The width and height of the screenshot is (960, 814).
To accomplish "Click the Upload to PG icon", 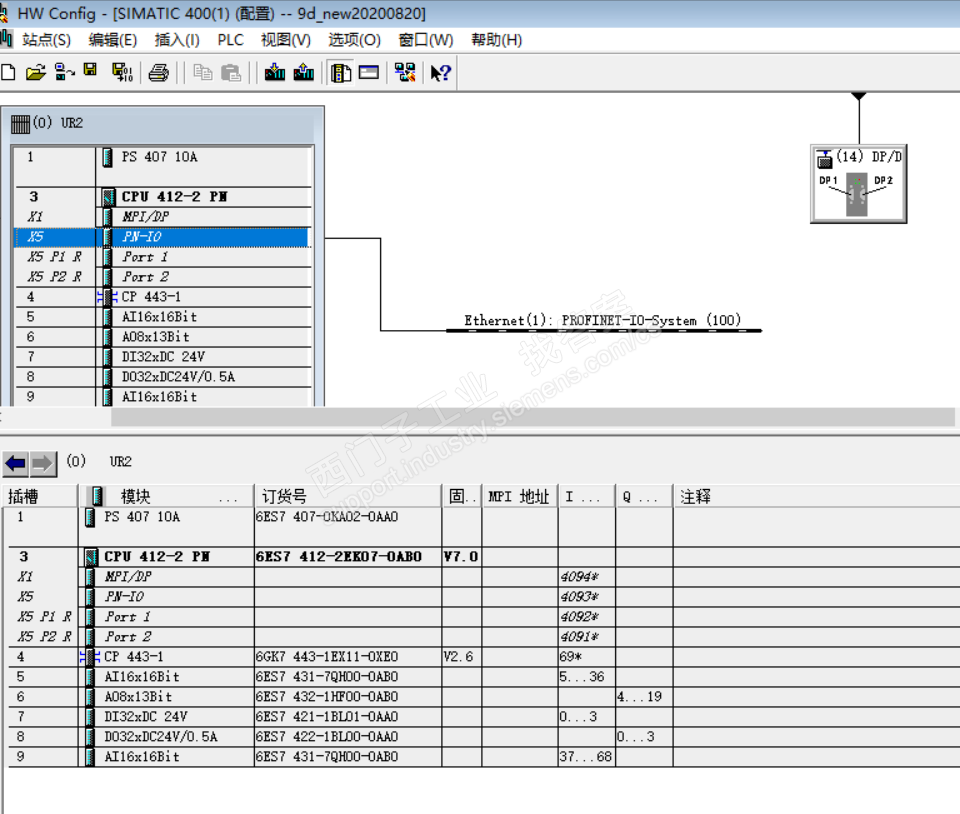I will pos(304,72).
